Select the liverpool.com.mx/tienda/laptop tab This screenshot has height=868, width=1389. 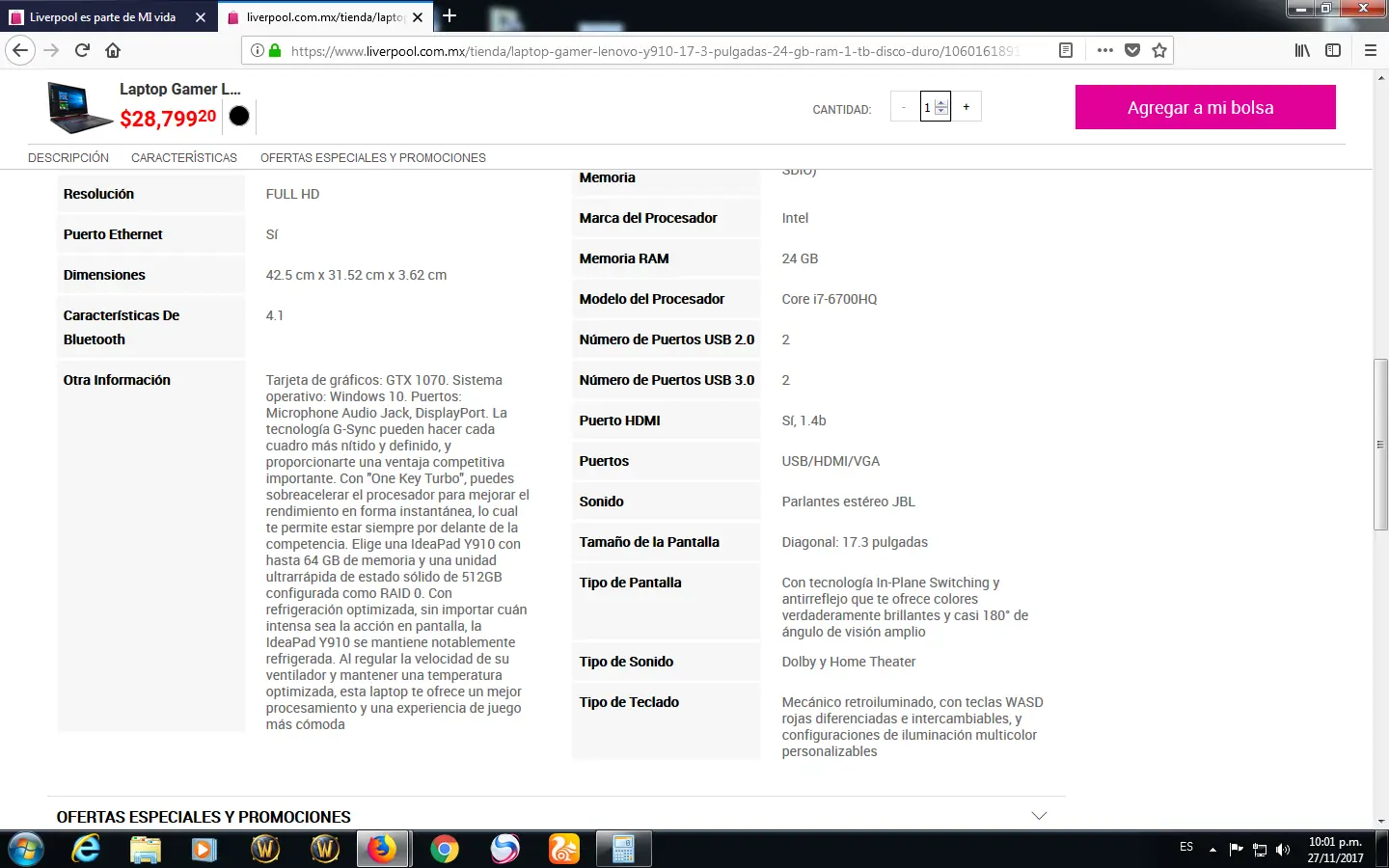[x=326, y=17]
